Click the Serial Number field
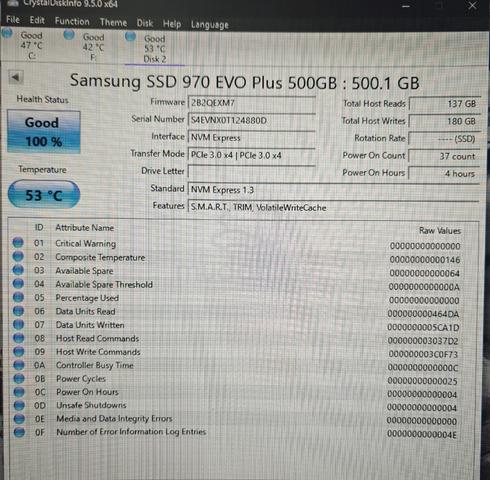 click(x=252, y=120)
